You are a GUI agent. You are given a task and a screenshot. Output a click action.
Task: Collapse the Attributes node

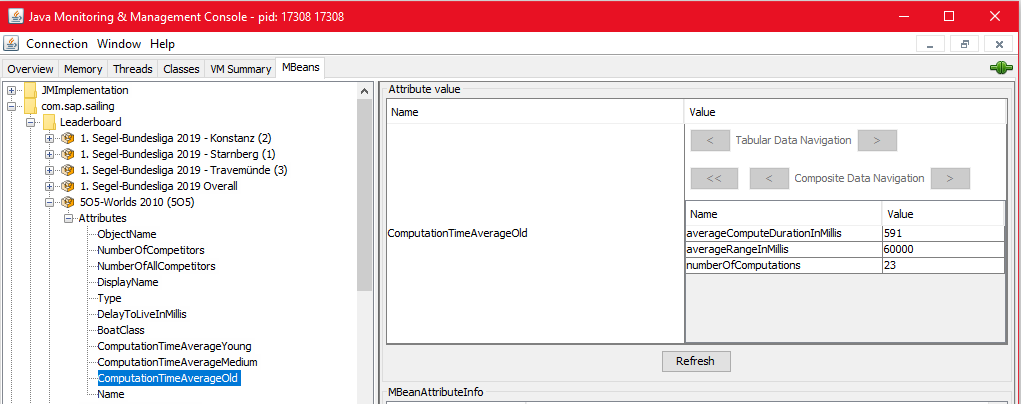tap(68, 218)
